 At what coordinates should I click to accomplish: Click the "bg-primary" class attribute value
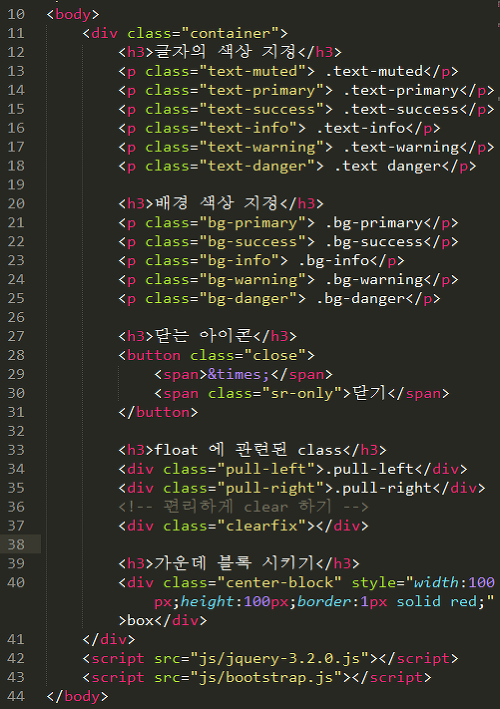(x=253, y=223)
